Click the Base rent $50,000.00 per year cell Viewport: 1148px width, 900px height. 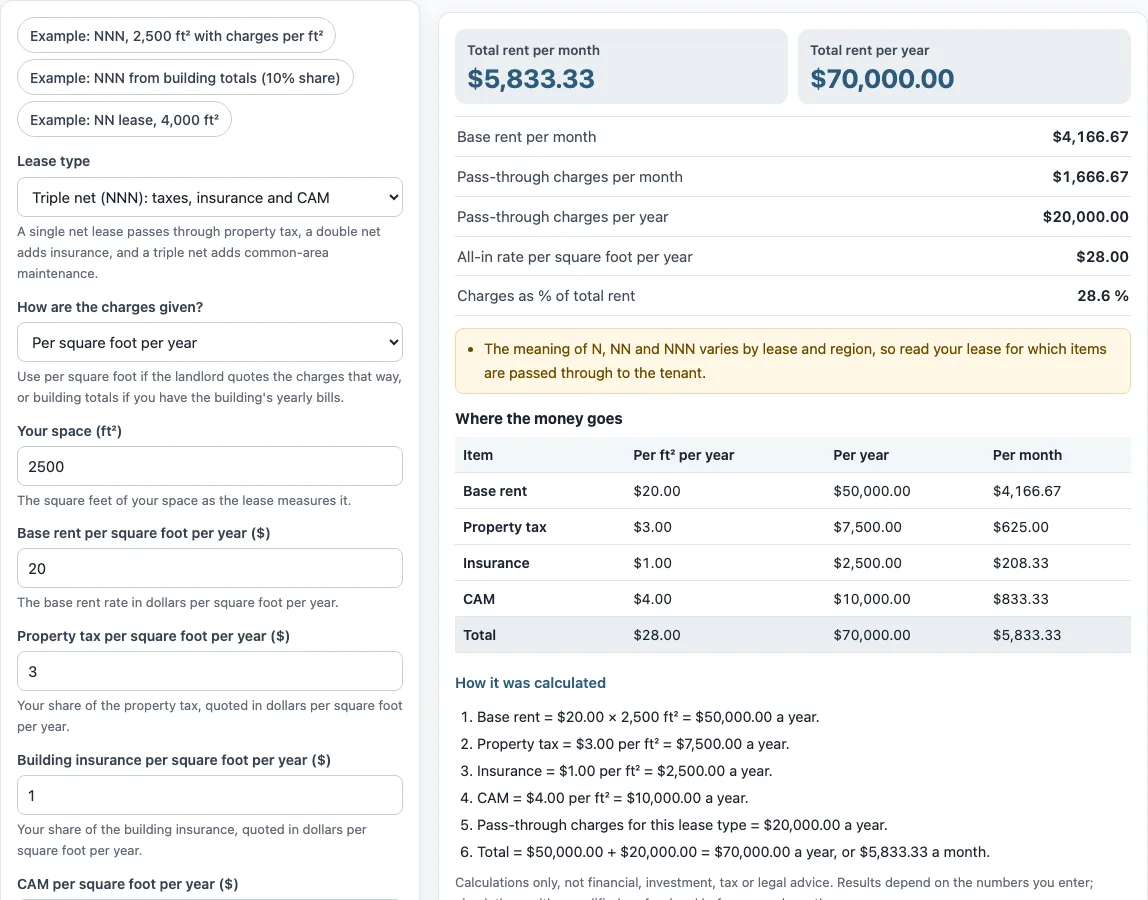pyautogui.click(x=872, y=491)
